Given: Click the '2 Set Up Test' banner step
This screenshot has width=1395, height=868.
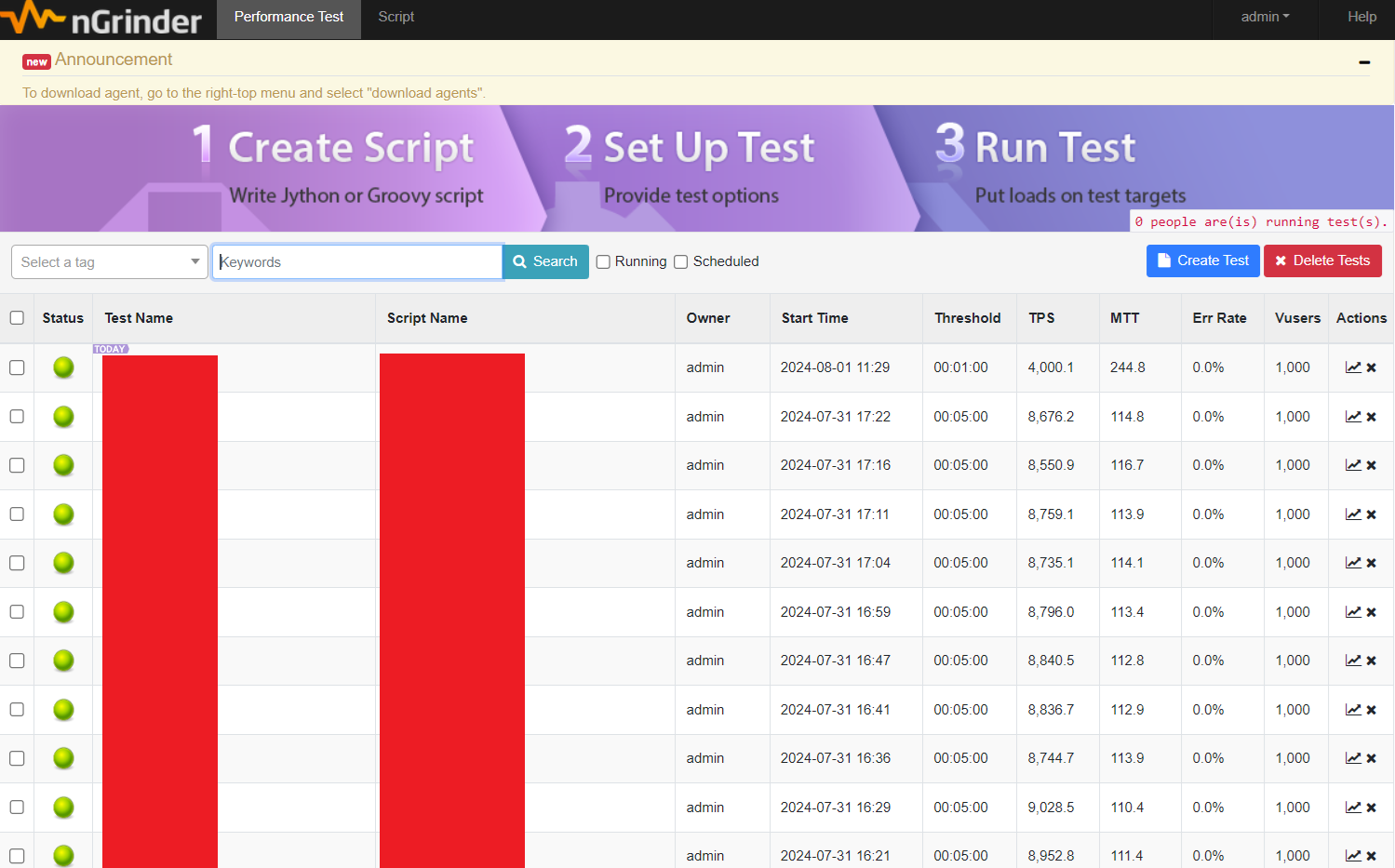Looking at the screenshot, I should click(x=691, y=167).
